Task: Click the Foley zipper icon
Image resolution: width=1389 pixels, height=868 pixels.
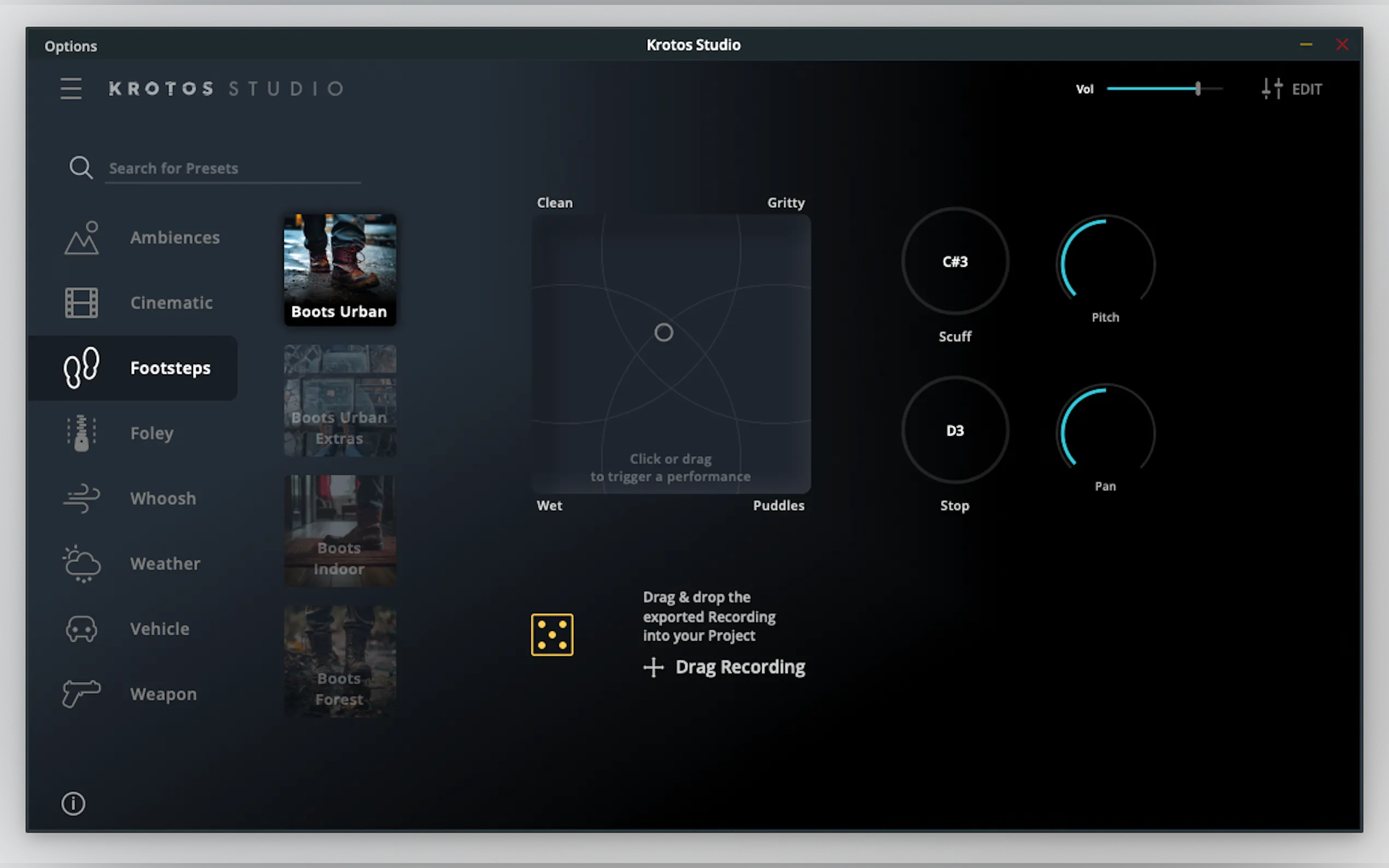Action: click(81, 433)
